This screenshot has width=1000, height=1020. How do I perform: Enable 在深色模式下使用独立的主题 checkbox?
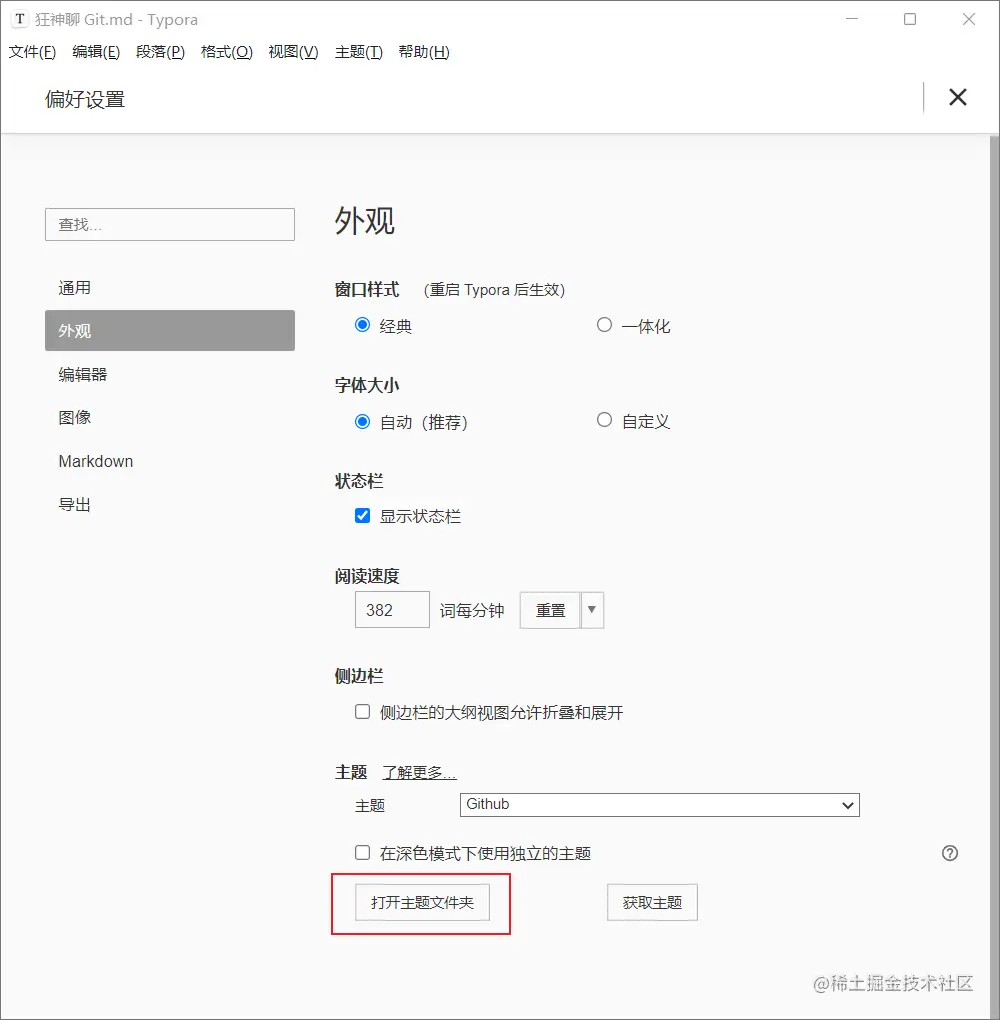pyautogui.click(x=362, y=853)
